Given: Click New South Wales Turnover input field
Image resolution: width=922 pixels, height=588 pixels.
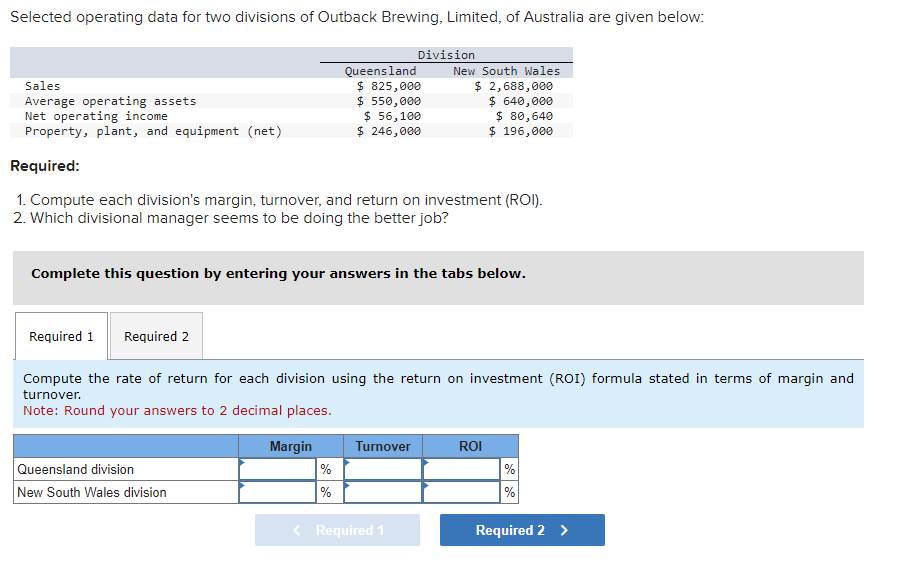Looking at the screenshot, I should tap(382, 491).
